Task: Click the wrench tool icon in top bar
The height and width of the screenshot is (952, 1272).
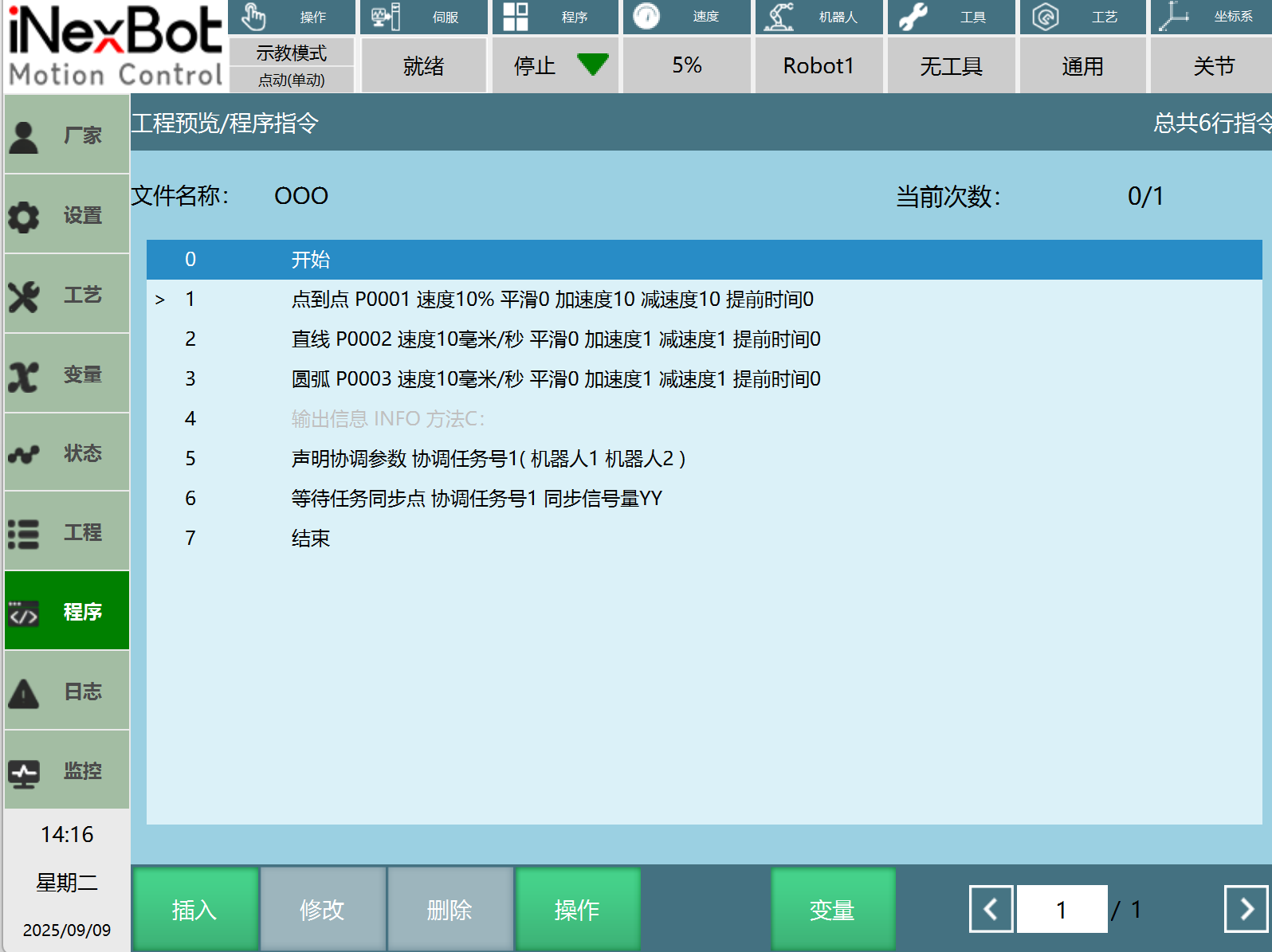Action: tap(913, 17)
